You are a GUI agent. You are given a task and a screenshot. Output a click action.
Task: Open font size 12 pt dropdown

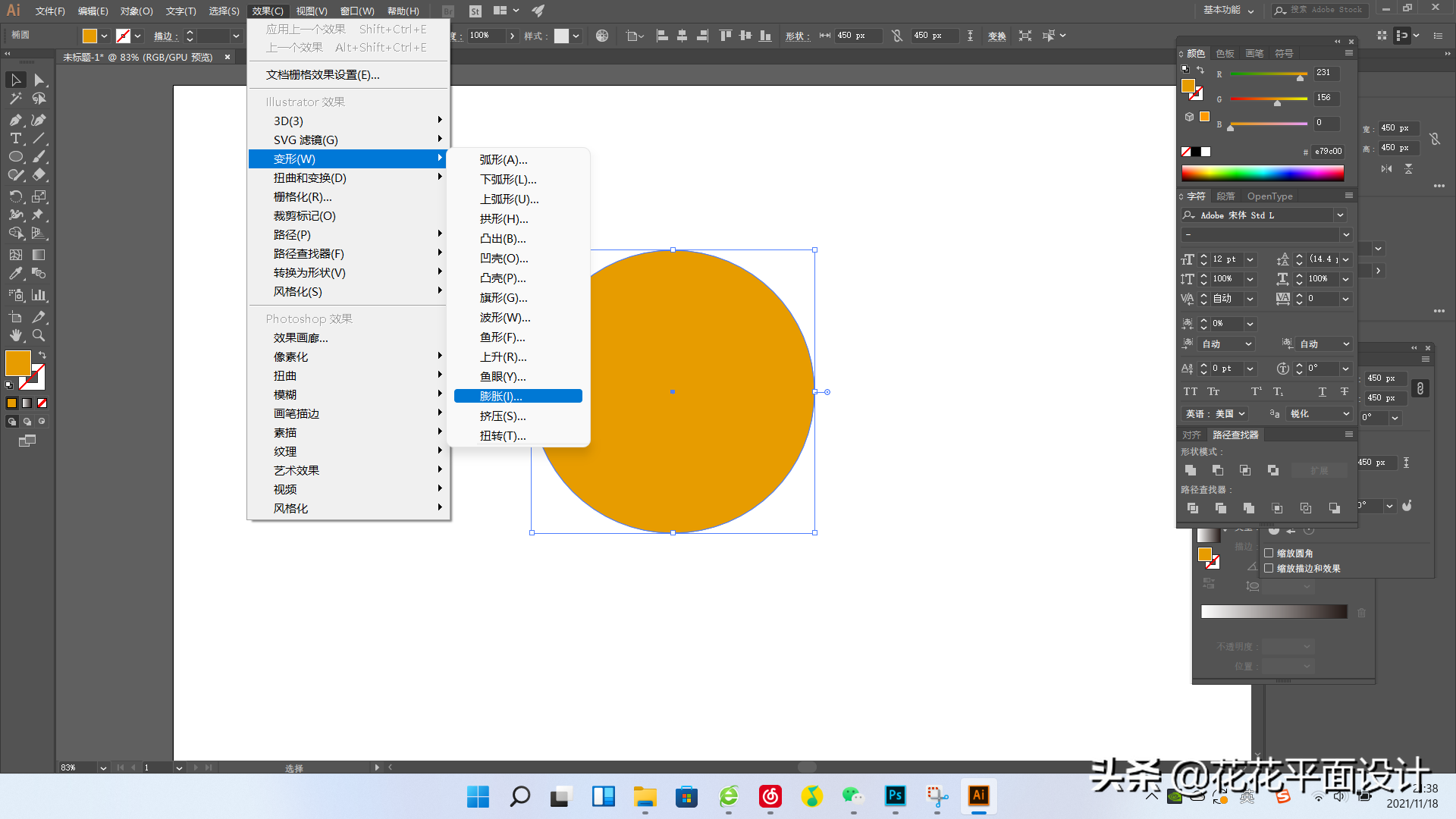click(1250, 259)
